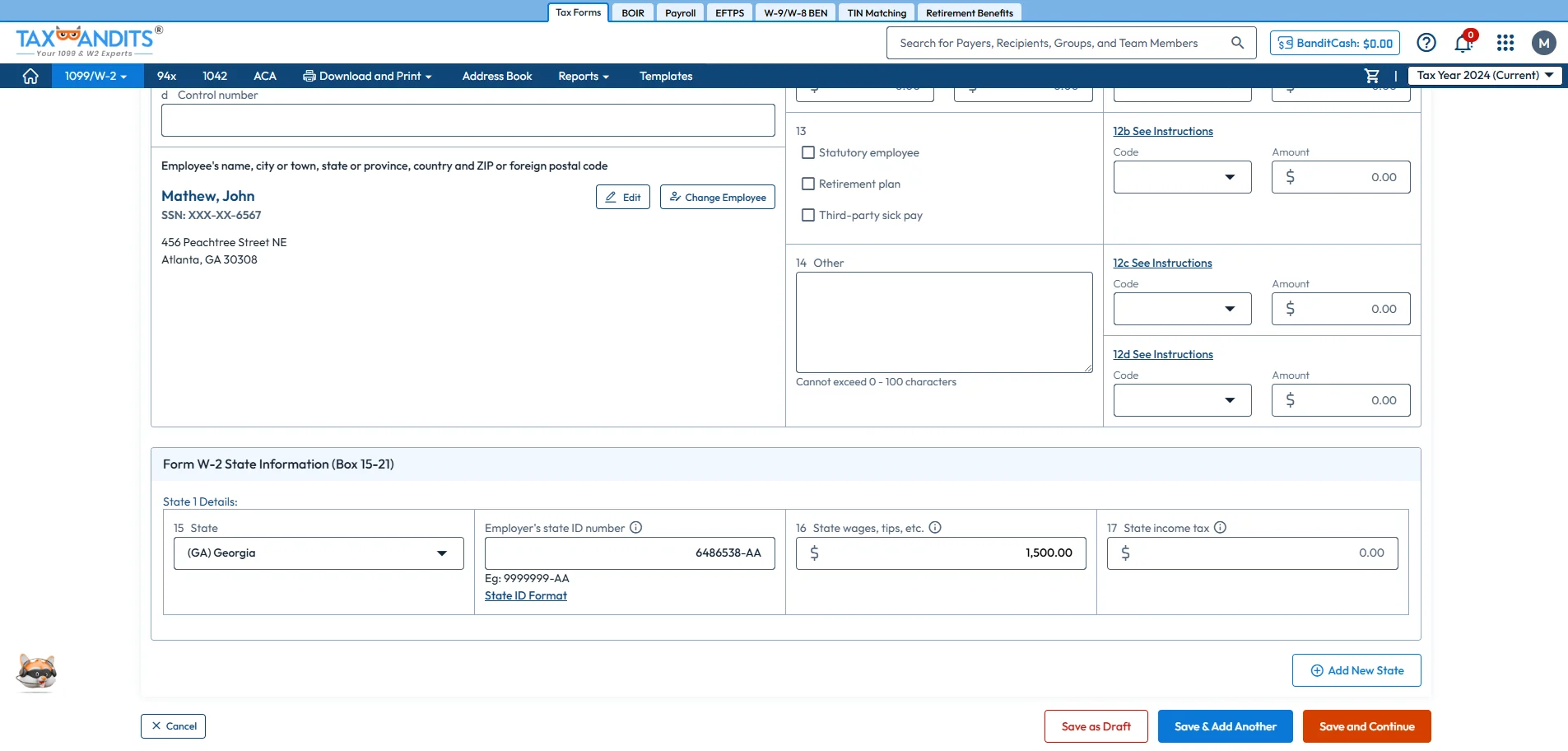This screenshot has width=1568, height=751.
Task: Open the ACA menu item
Action: pos(265,76)
